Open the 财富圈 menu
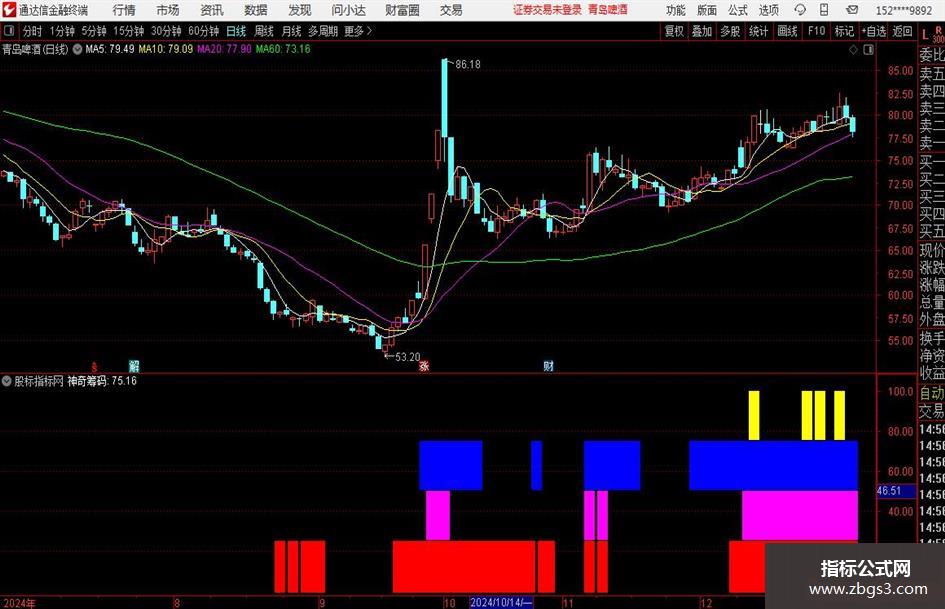The width and height of the screenshot is (945, 609). pos(402,10)
